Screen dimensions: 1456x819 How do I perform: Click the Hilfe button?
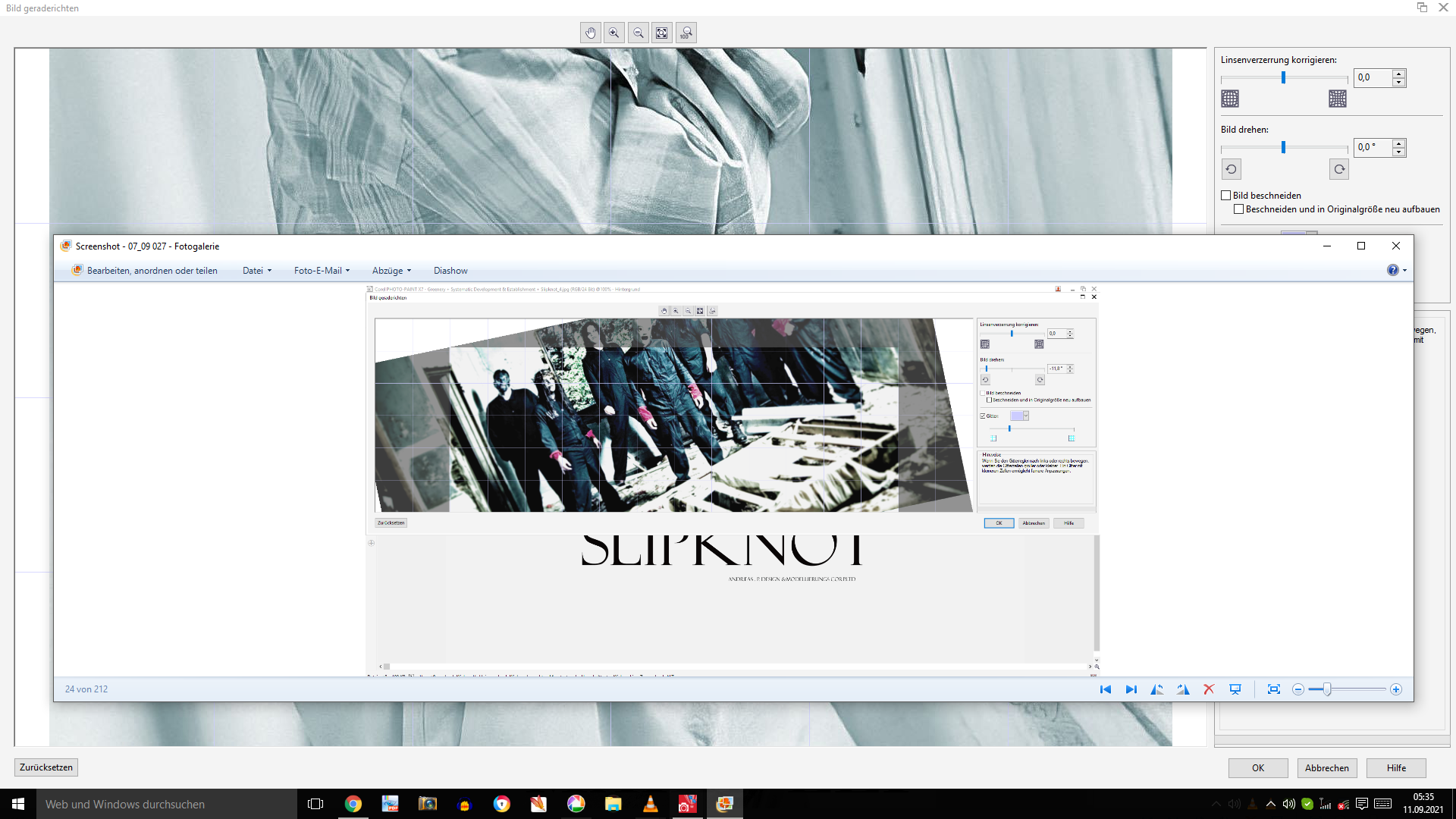click(1396, 768)
